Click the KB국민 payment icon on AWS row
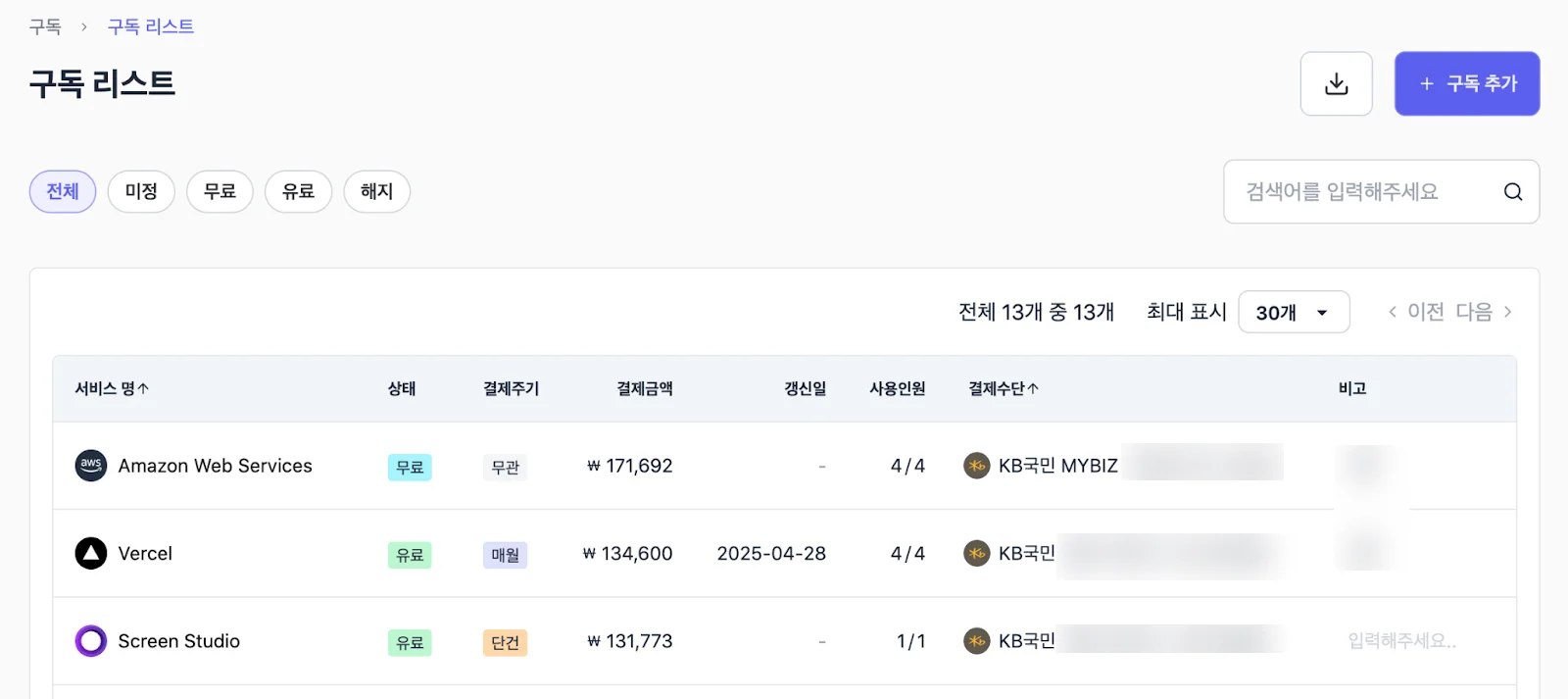This screenshot has height=699, width=1568. (x=976, y=466)
